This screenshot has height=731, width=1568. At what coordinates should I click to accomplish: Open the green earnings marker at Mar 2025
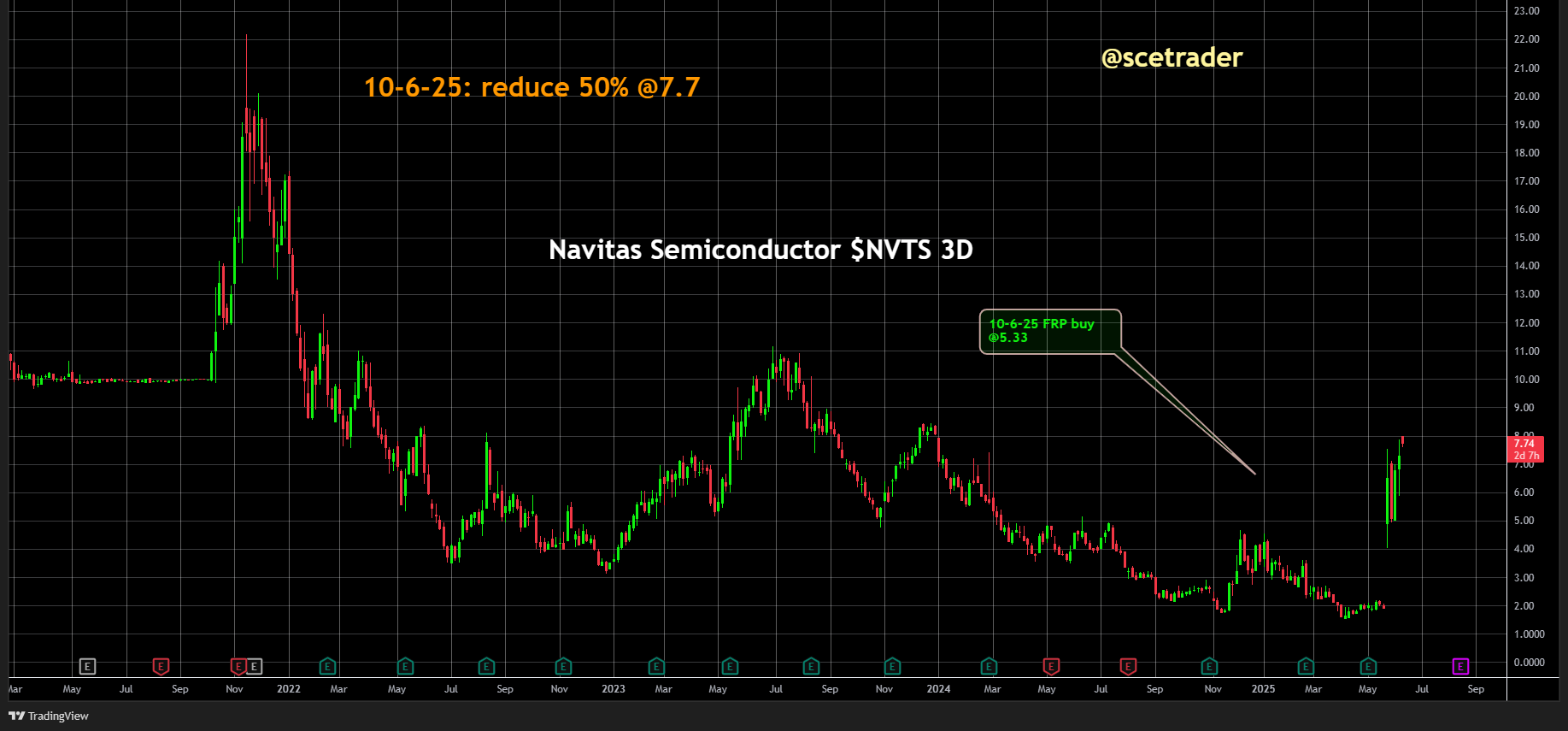point(1306,666)
